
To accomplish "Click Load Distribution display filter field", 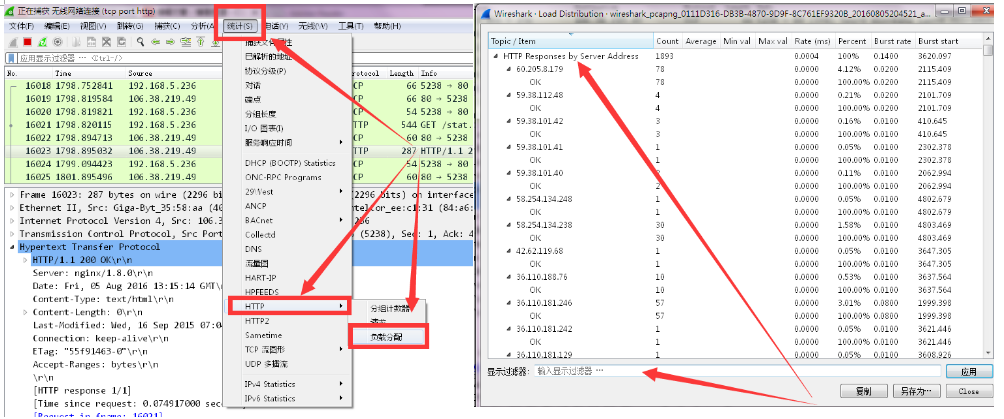I will tap(738, 371).
